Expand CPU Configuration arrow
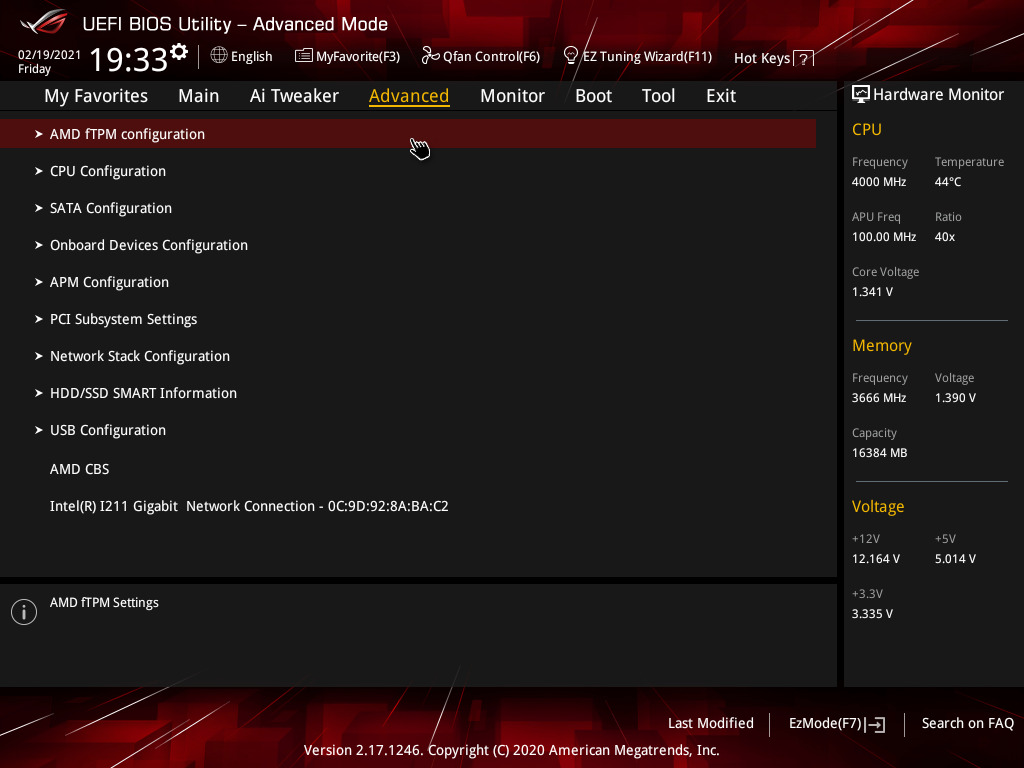 coord(39,171)
